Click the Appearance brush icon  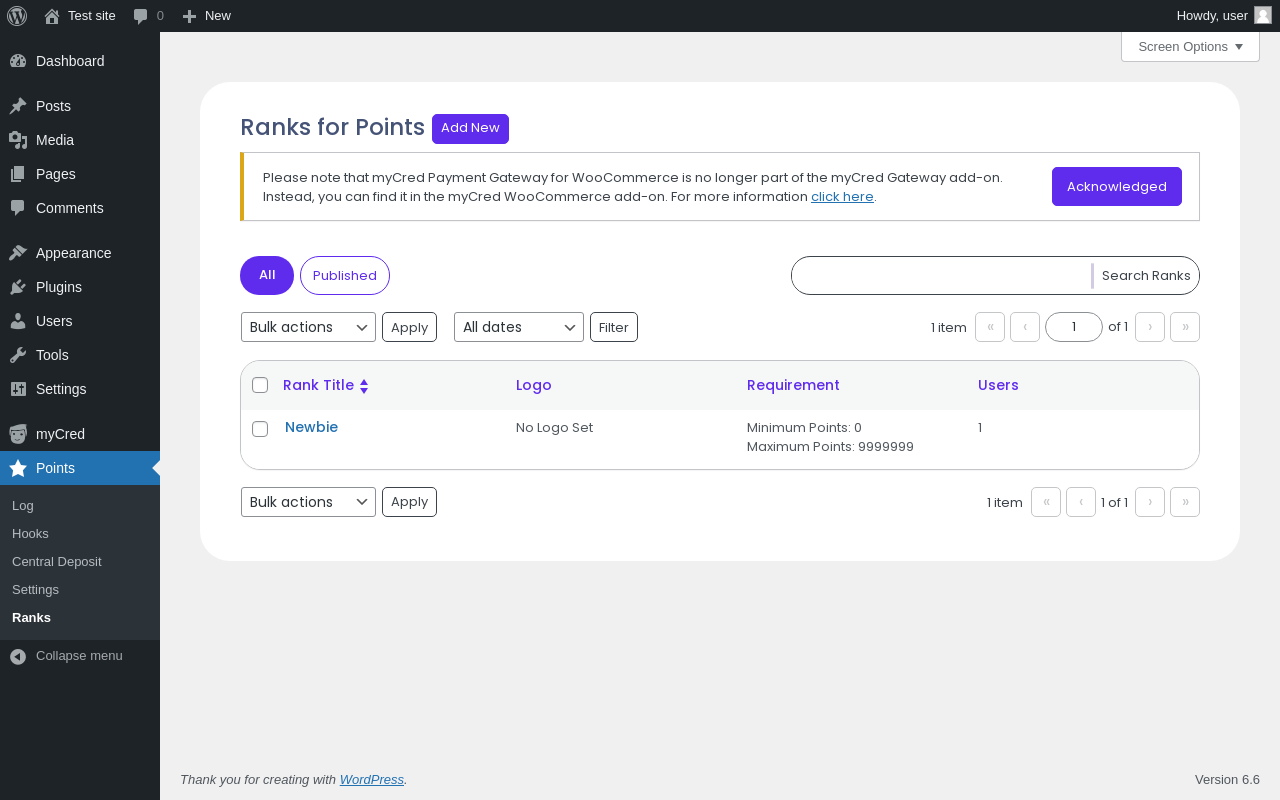pos(18,253)
